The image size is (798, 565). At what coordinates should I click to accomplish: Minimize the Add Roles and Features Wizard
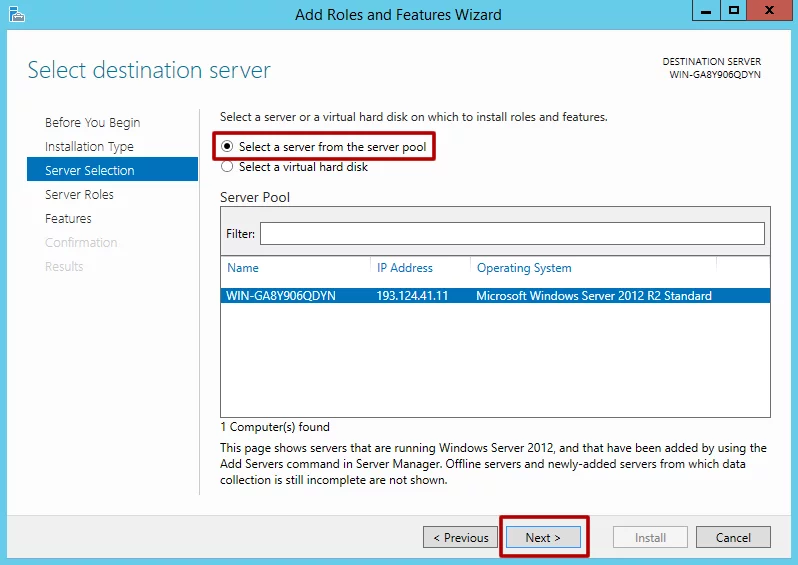tap(705, 11)
